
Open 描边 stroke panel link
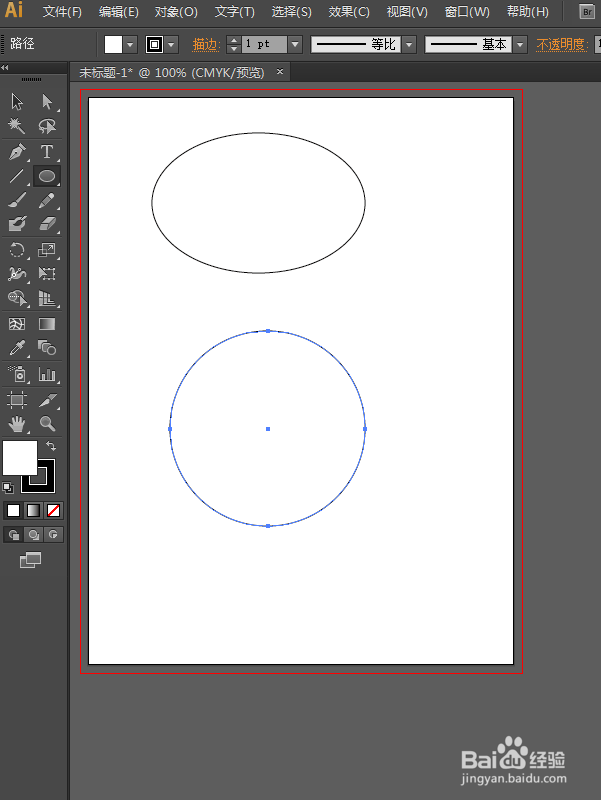click(206, 44)
